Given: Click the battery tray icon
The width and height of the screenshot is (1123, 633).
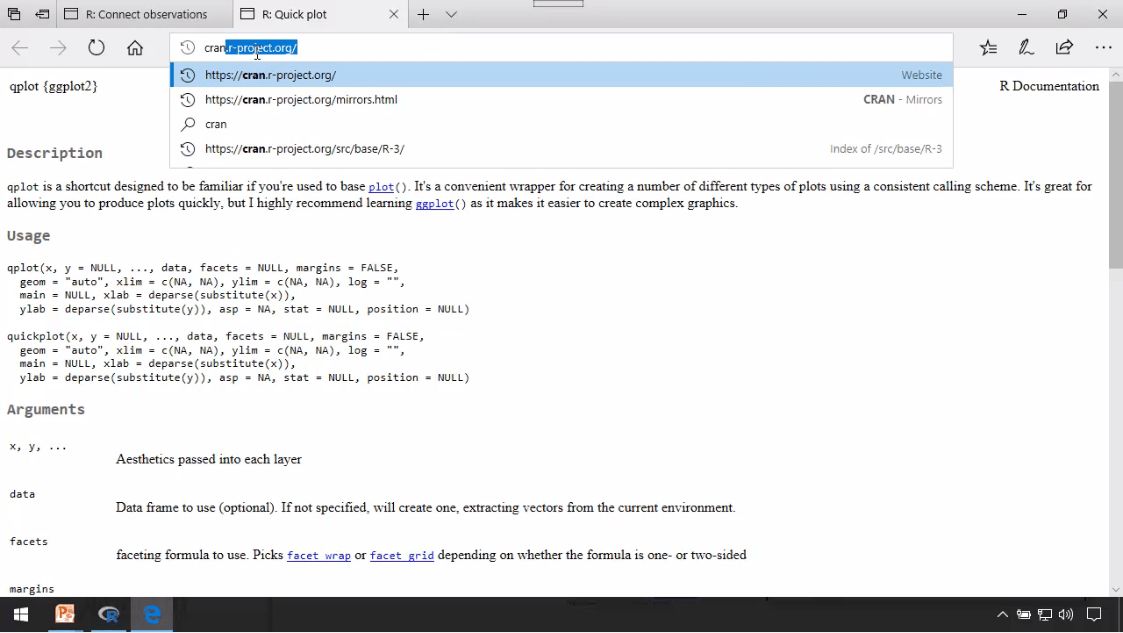Looking at the screenshot, I should pos(1023,614).
